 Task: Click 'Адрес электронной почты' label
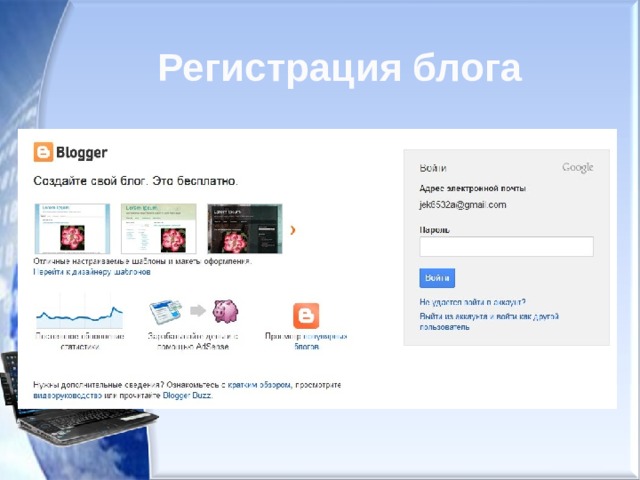473,189
